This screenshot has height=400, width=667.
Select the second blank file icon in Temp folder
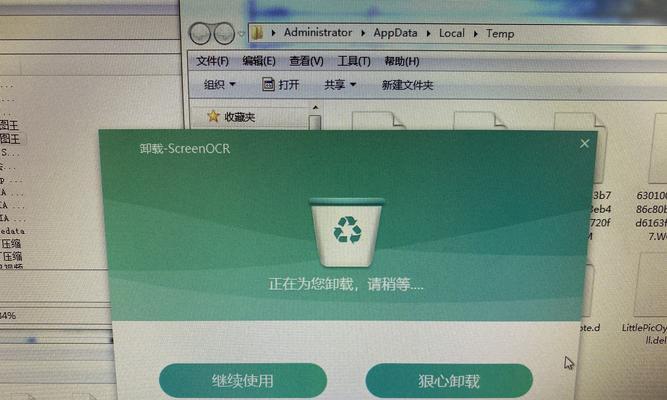[x=479, y=120]
